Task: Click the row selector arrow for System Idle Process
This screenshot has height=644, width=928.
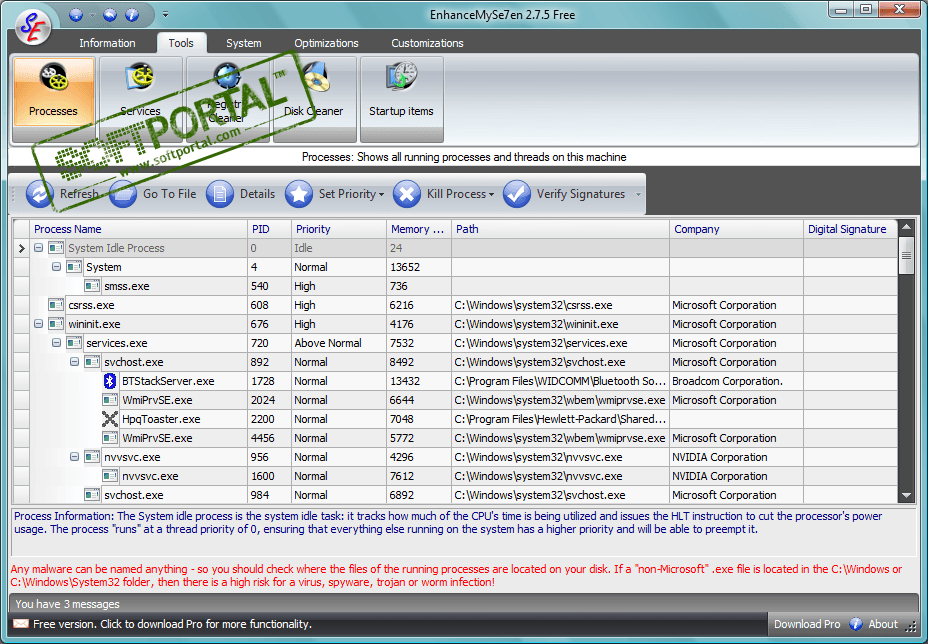Action: pos(21,248)
